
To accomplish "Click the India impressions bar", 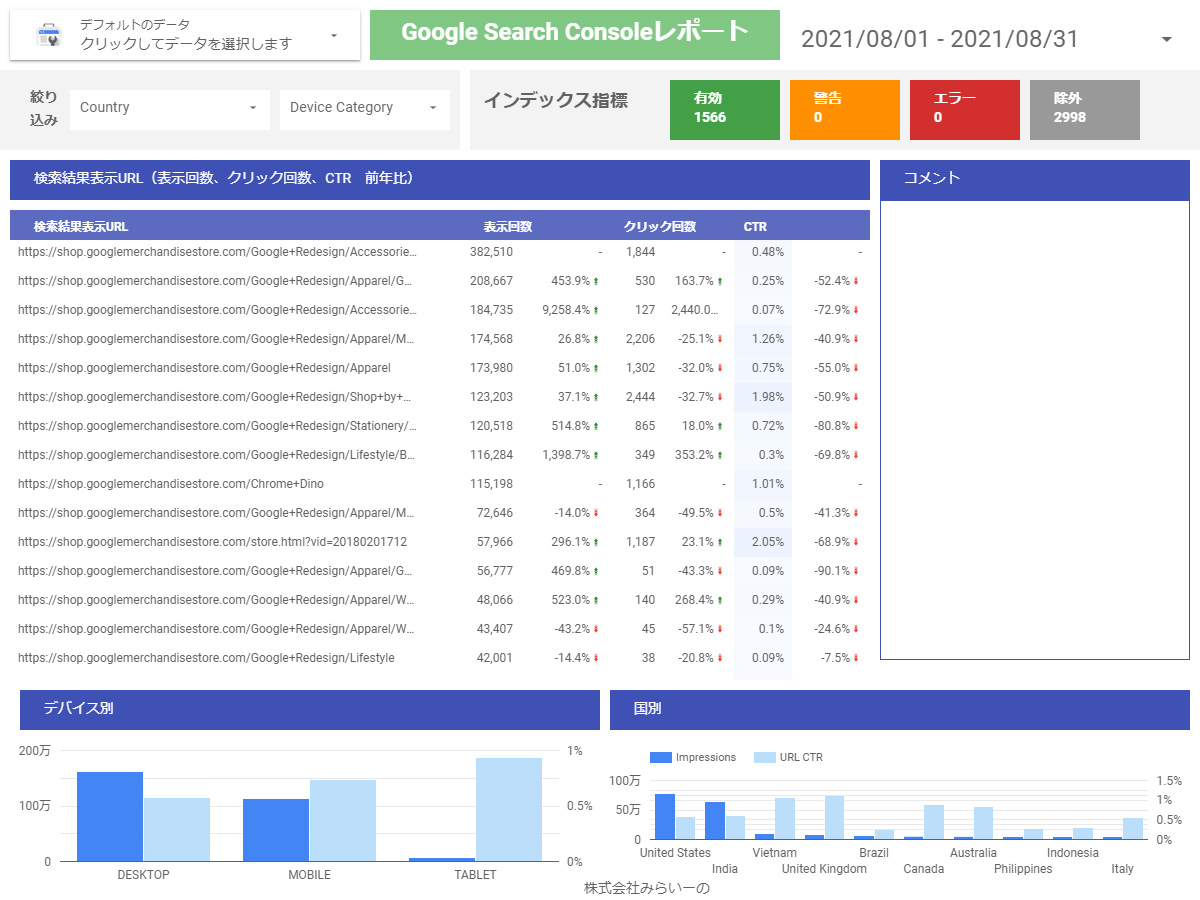I will 715,821.
